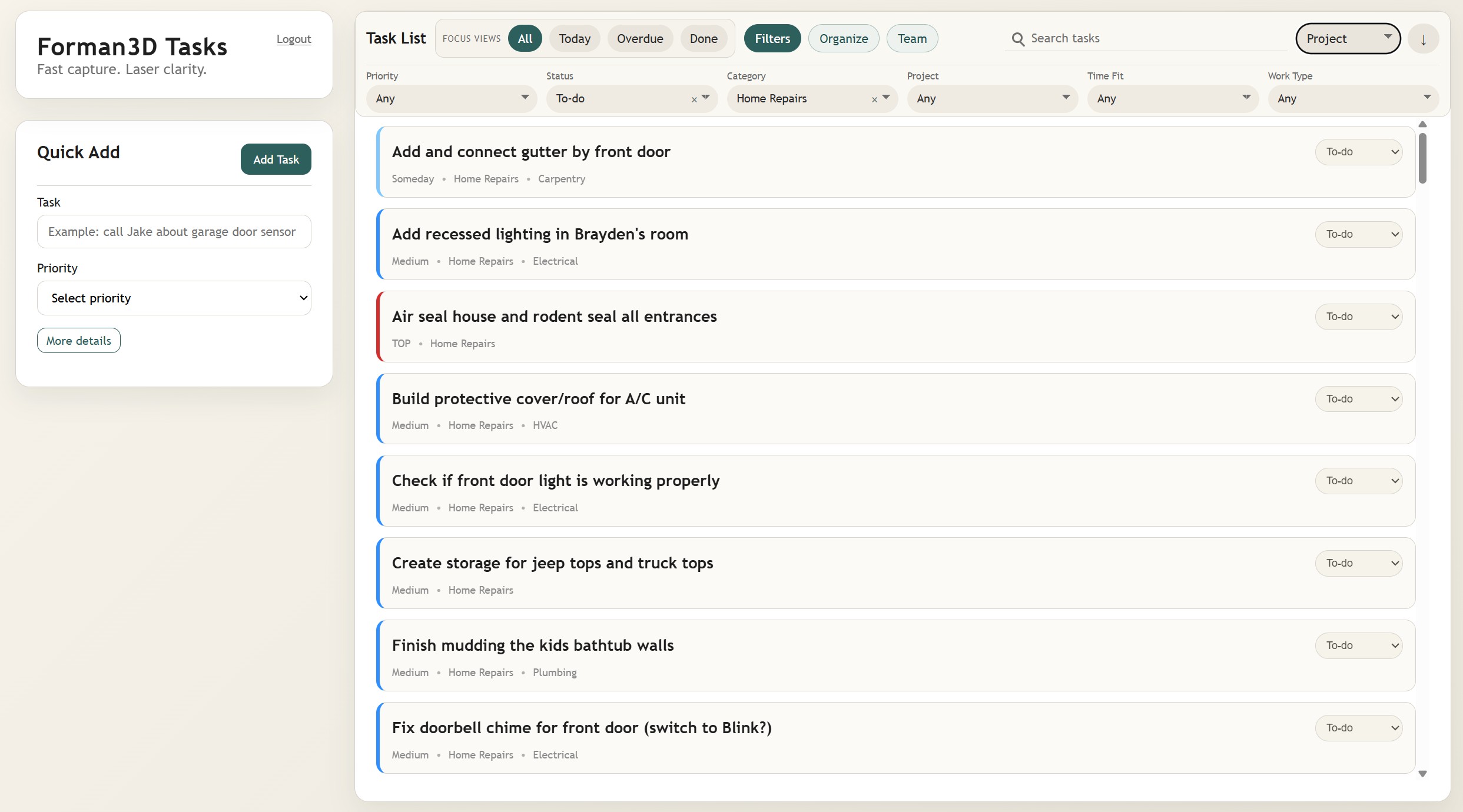The image size is (1463, 812).
Task: Toggle the Team panel button
Action: (912, 39)
